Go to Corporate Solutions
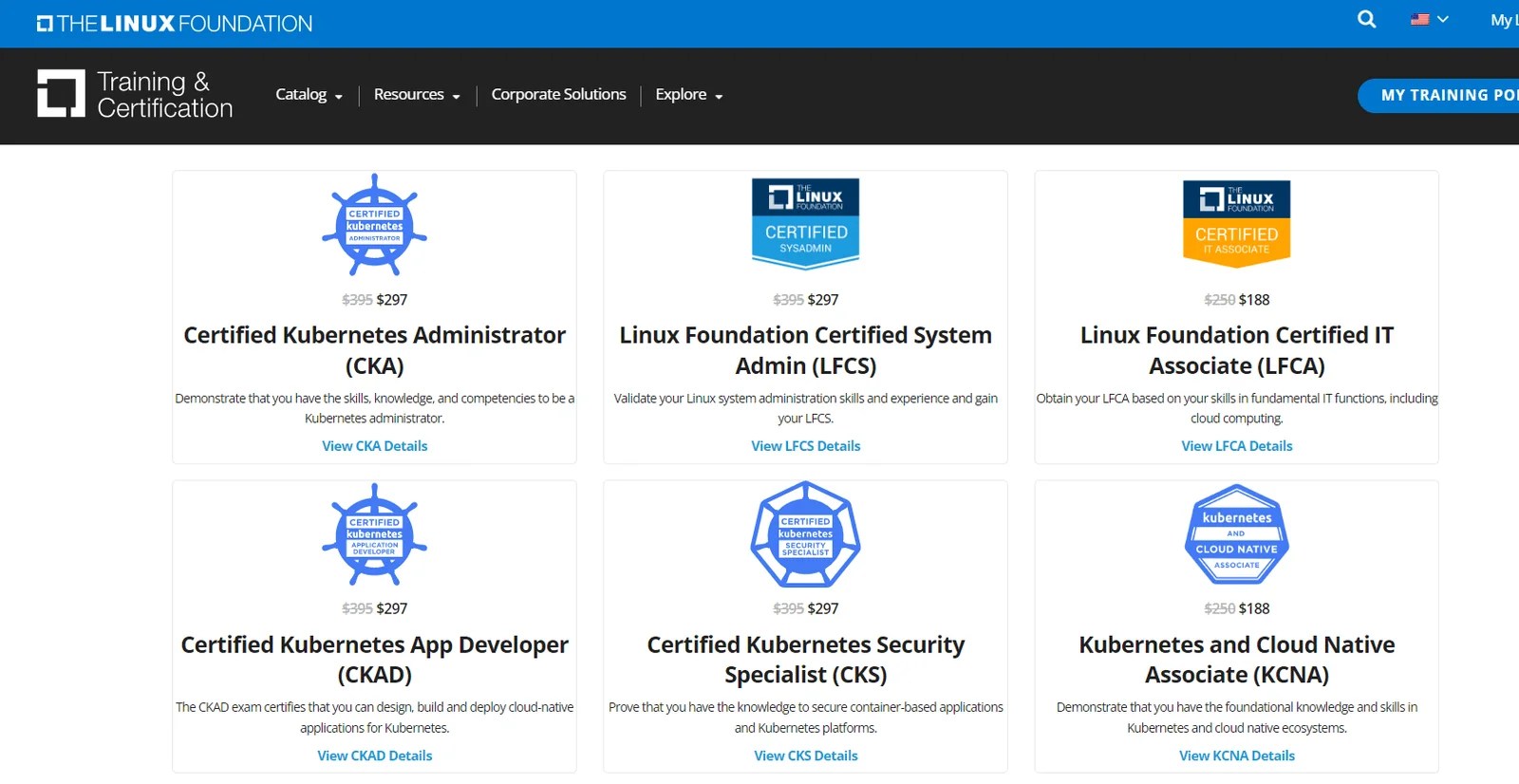 click(558, 95)
